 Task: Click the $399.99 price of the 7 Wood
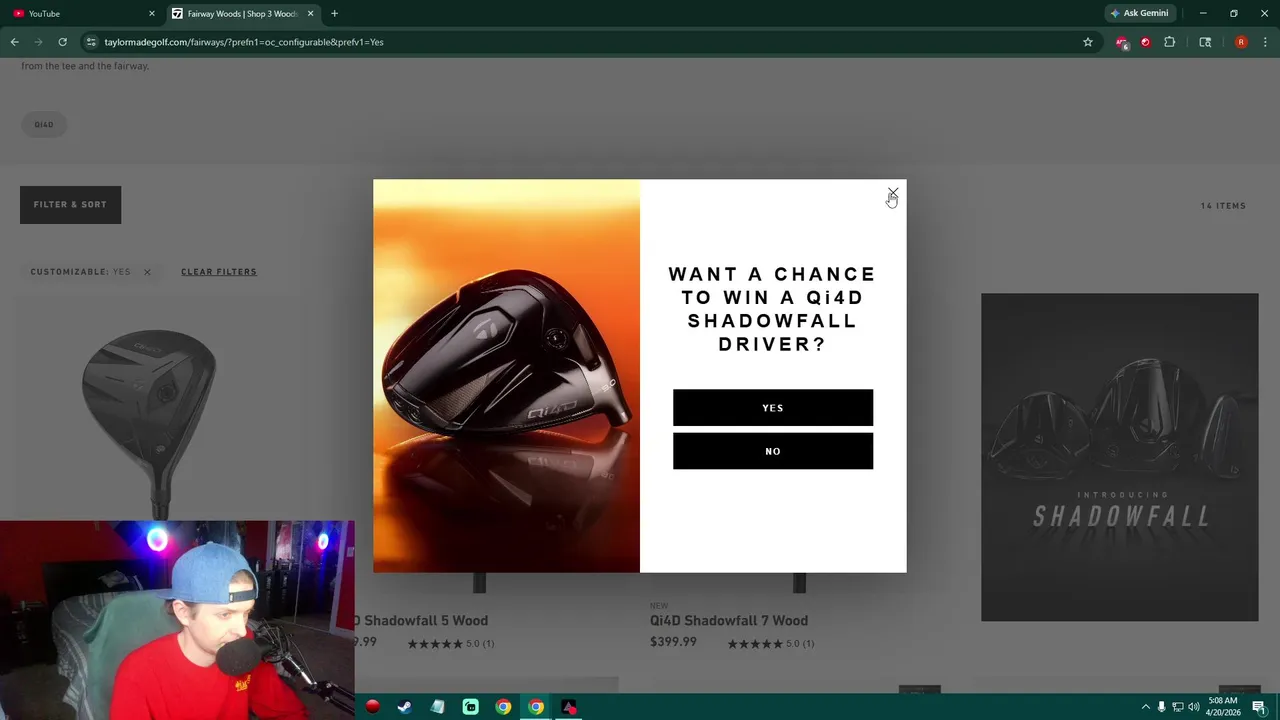[x=673, y=642]
